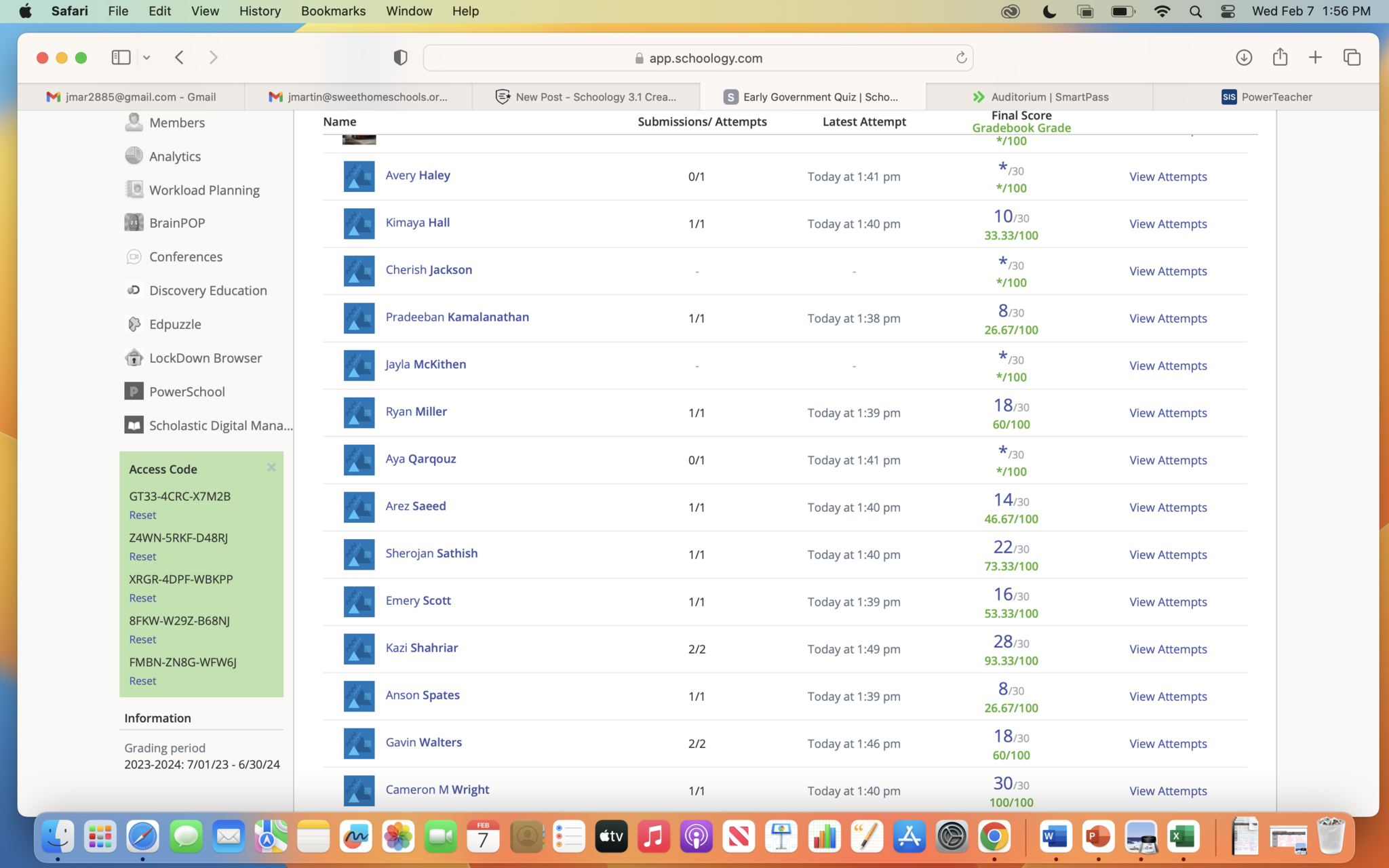The height and width of the screenshot is (868, 1389).
Task: Toggle the Safari sidebar button
Action: tap(121, 58)
